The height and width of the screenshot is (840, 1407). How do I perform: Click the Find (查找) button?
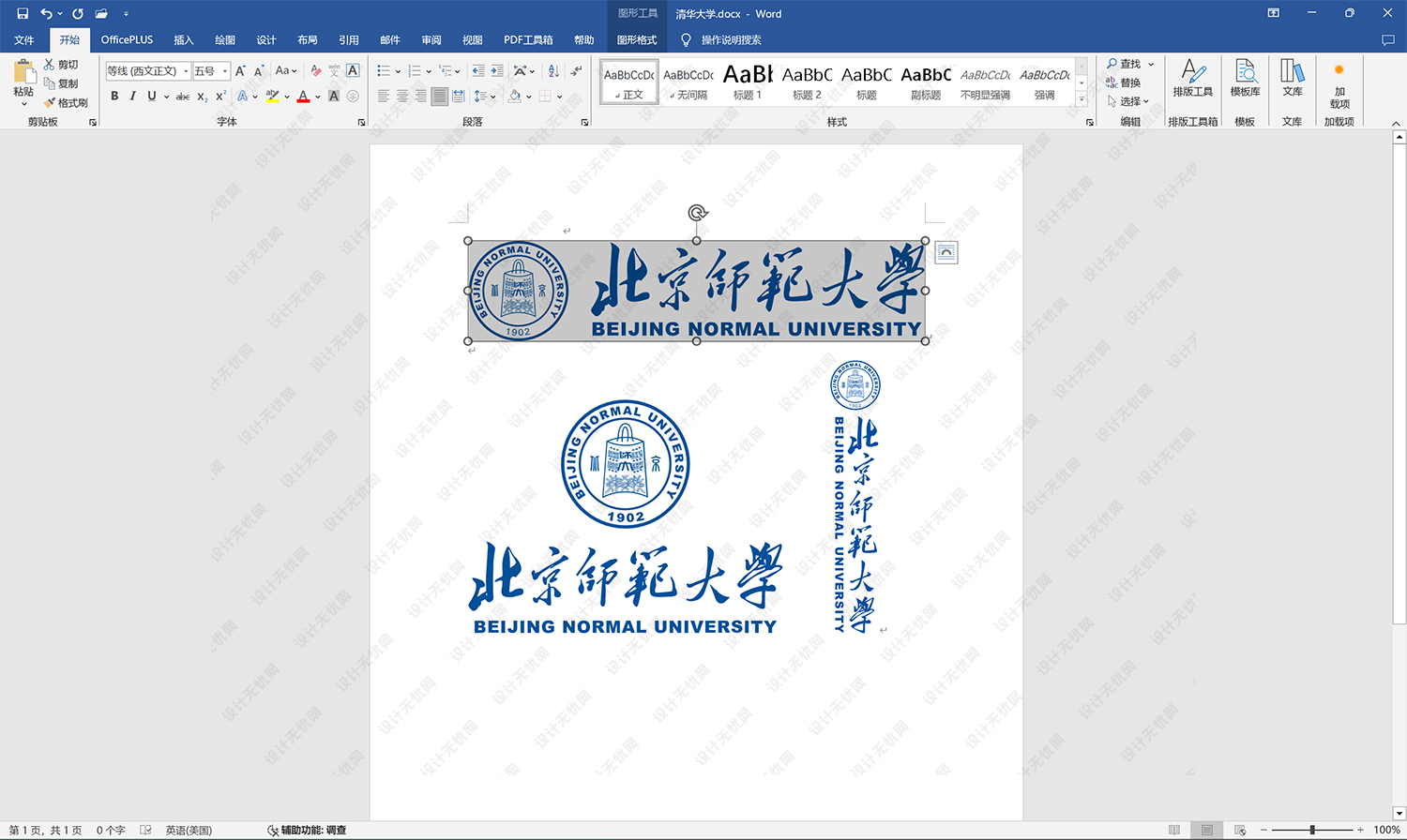(x=1124, y=64)
